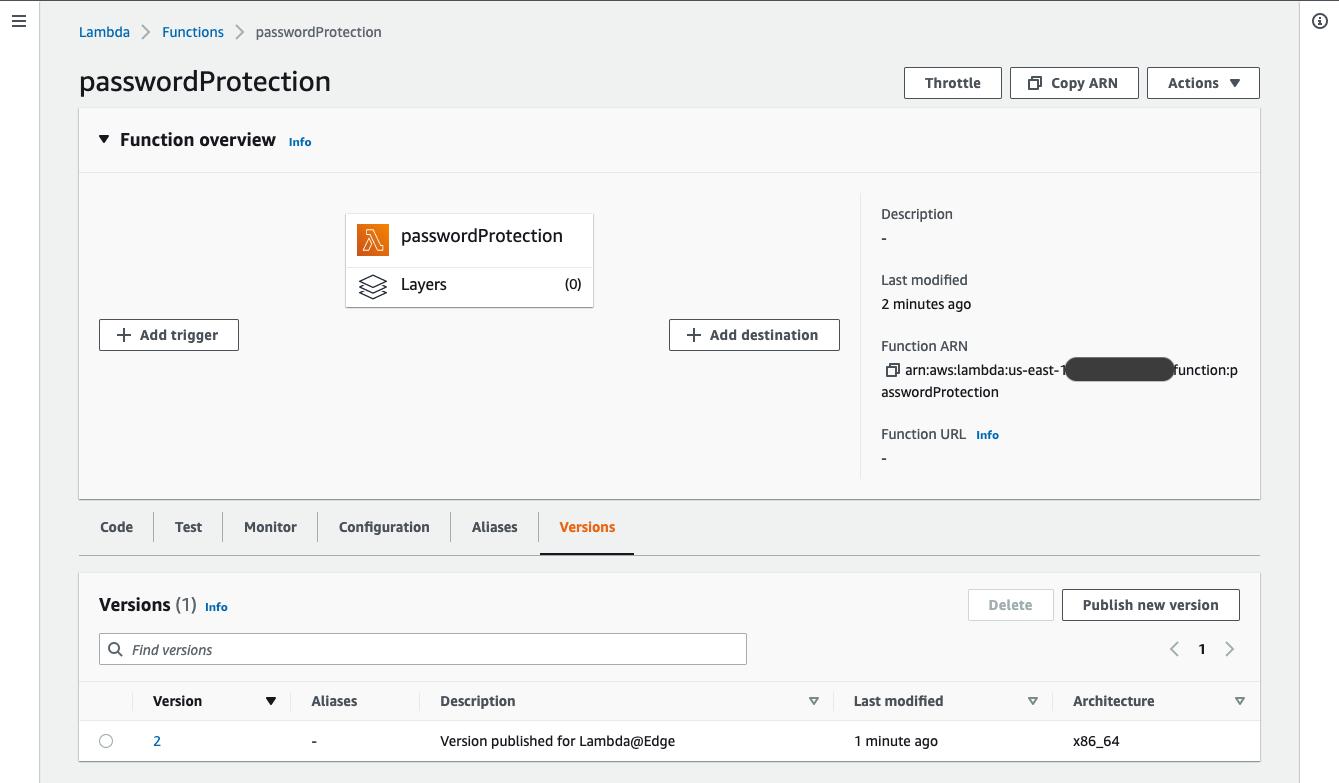
Task: Click the search magnifier in Find versions
Action: tap(116, 649)
